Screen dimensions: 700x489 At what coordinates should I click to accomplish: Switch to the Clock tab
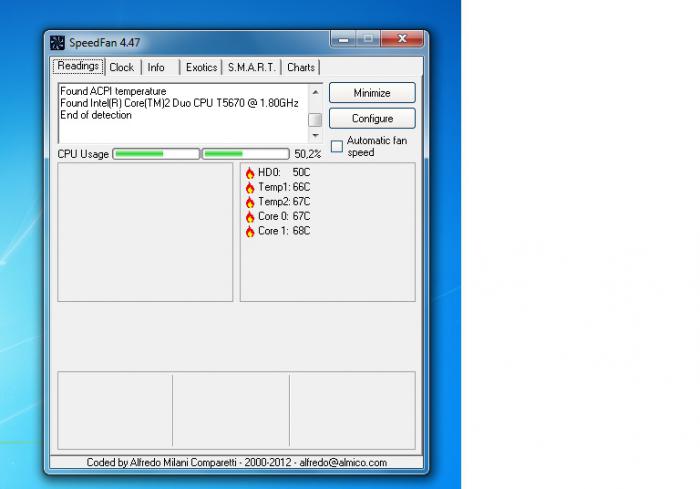[121, 68]
